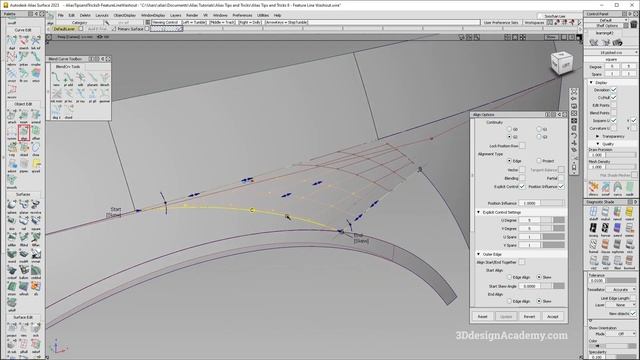Screen dimensions: 640x360
Task: Click the Reset button in Align Options
Action: (x=482, y=316)
